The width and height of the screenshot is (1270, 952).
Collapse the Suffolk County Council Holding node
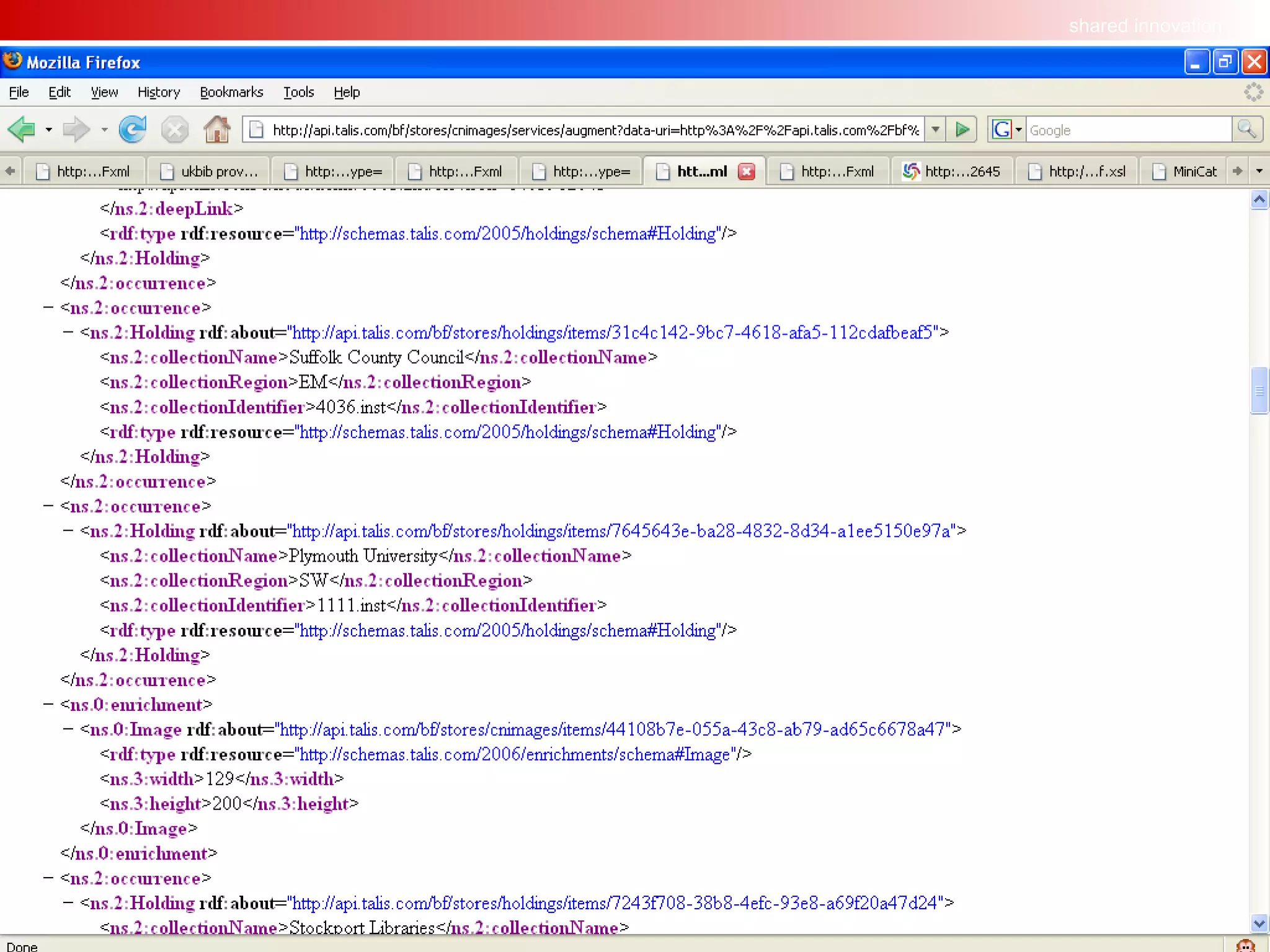click(x=68, y=333)
